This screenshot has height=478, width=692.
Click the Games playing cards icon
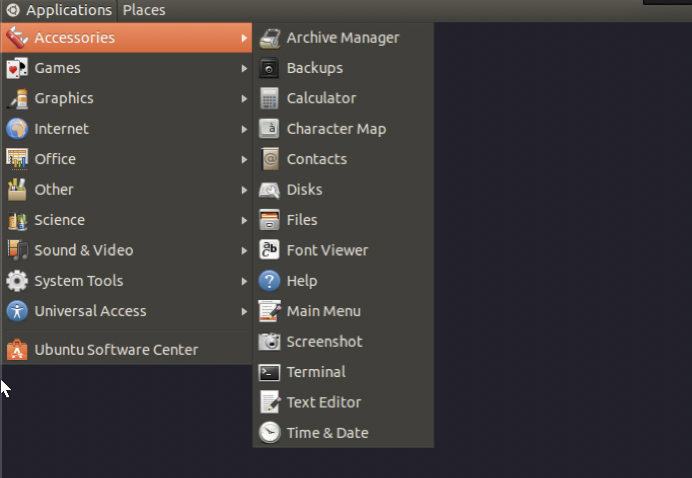pos(17,68)
